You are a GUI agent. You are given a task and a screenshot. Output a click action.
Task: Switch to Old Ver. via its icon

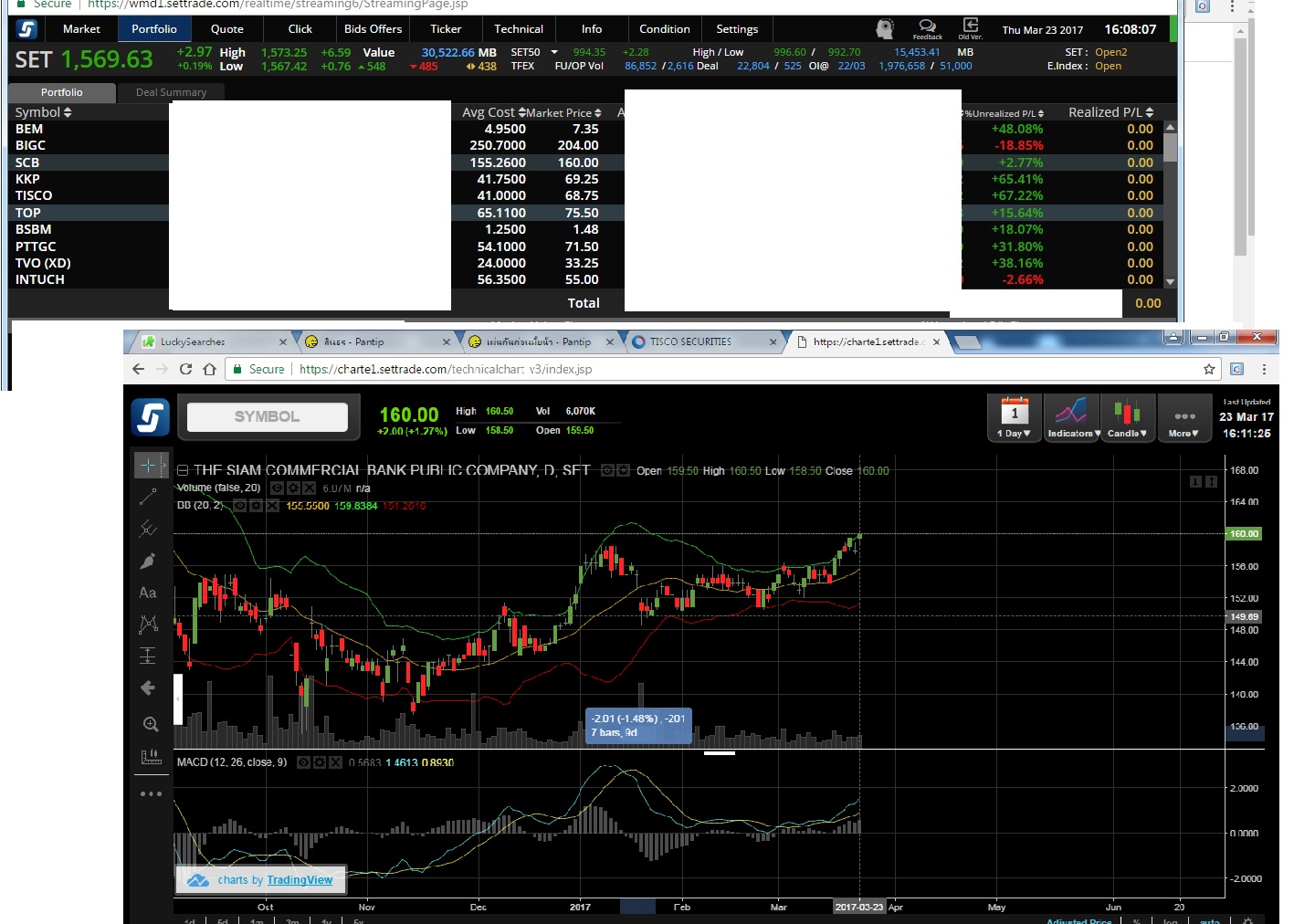[970, 29]
